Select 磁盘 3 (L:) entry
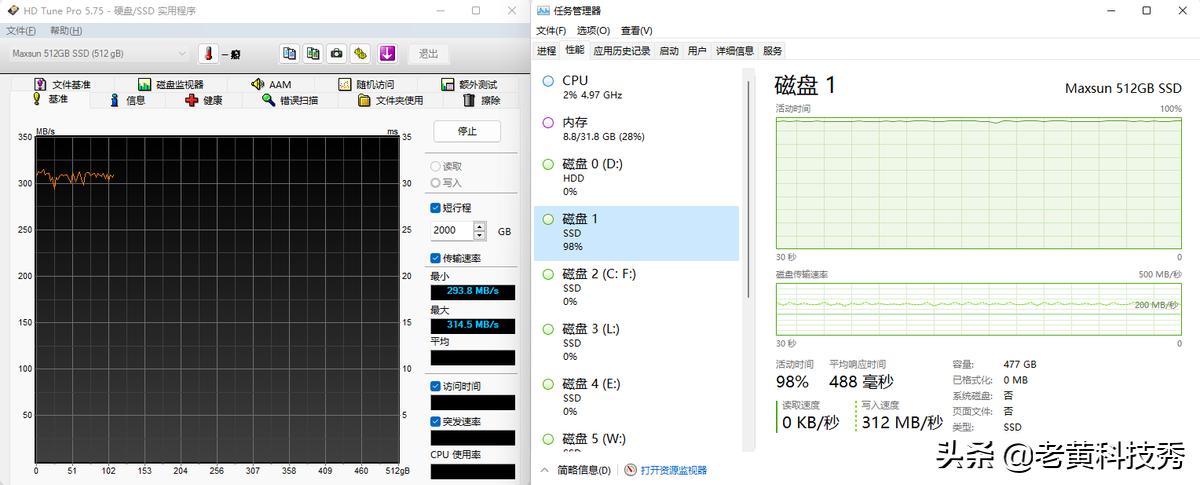Screen dimensions: 1200x485 637,342
